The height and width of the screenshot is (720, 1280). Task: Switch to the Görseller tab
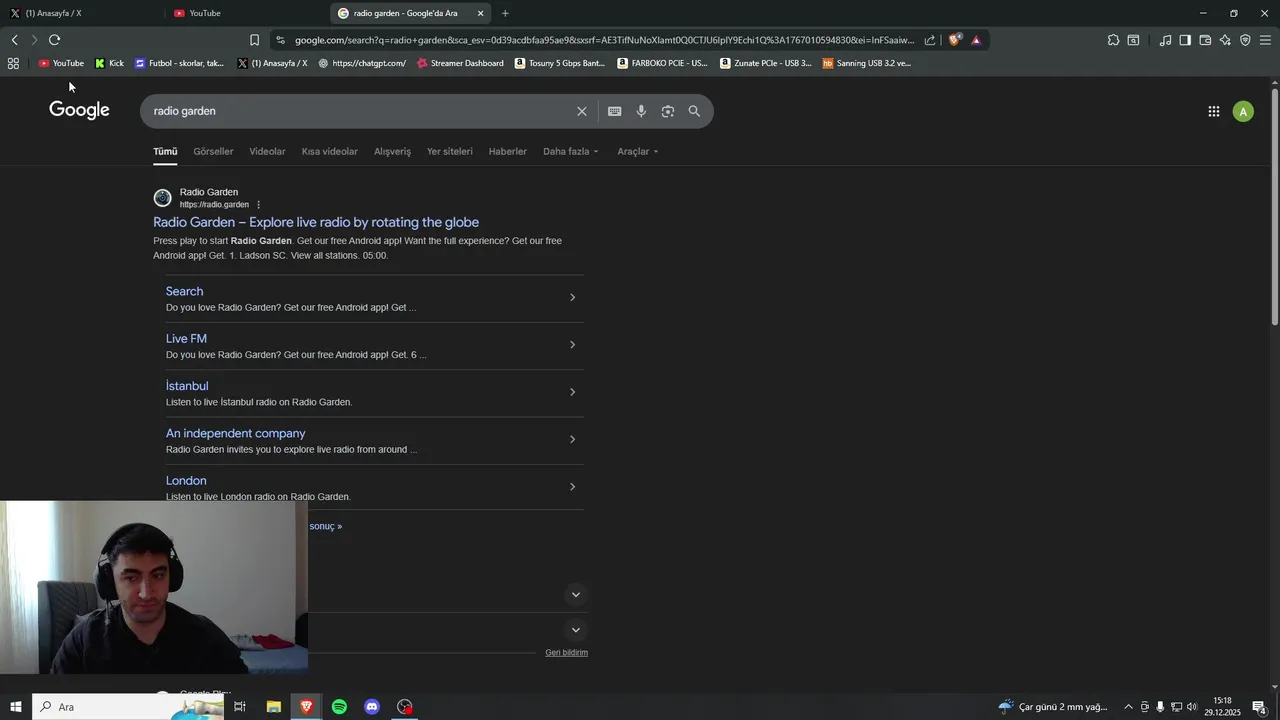(213, 152)
